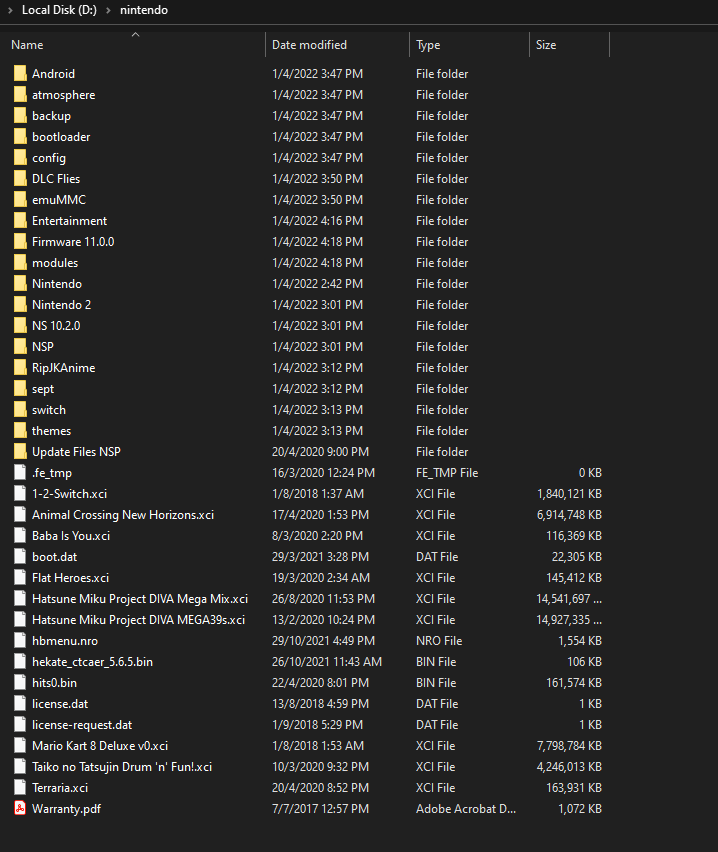718x852 pixels.
Task: Click the 7,798,784 KB size value
Action: [x=569, y=746]
